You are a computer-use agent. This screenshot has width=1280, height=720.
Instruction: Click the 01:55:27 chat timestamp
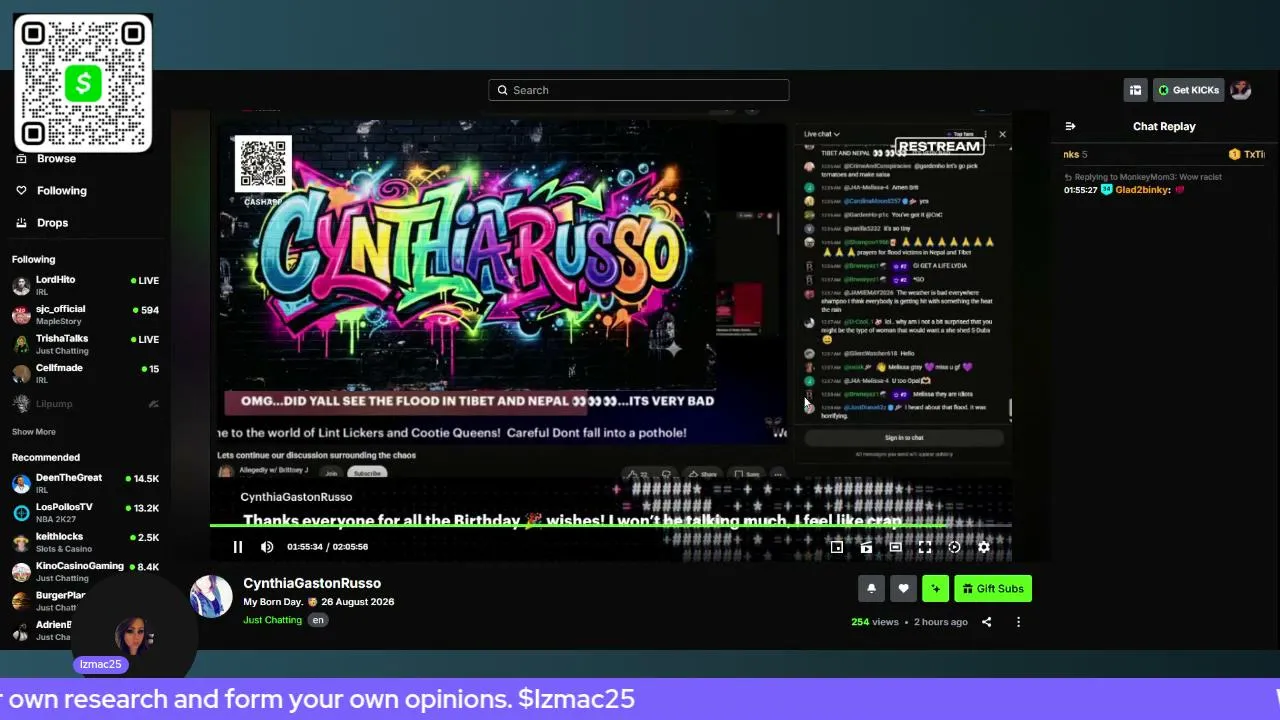[x=1081, y=190]
